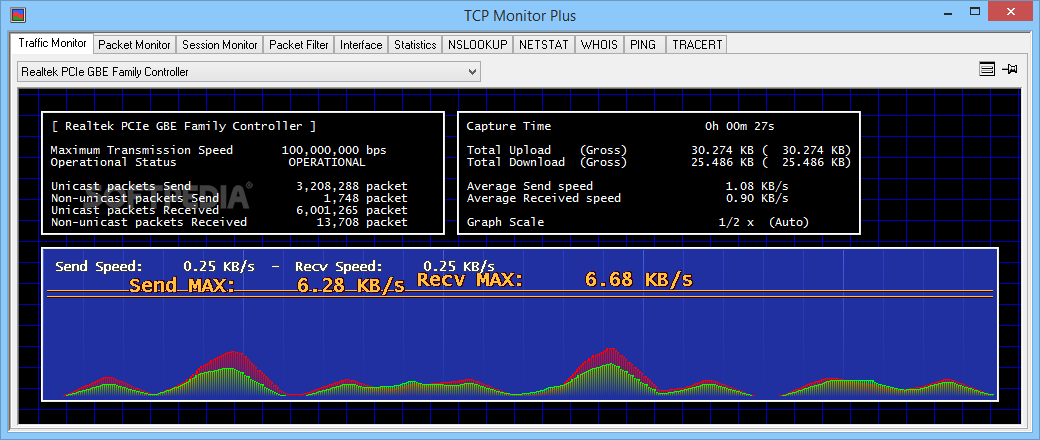Select the WHOIS tab

[600, 45]
